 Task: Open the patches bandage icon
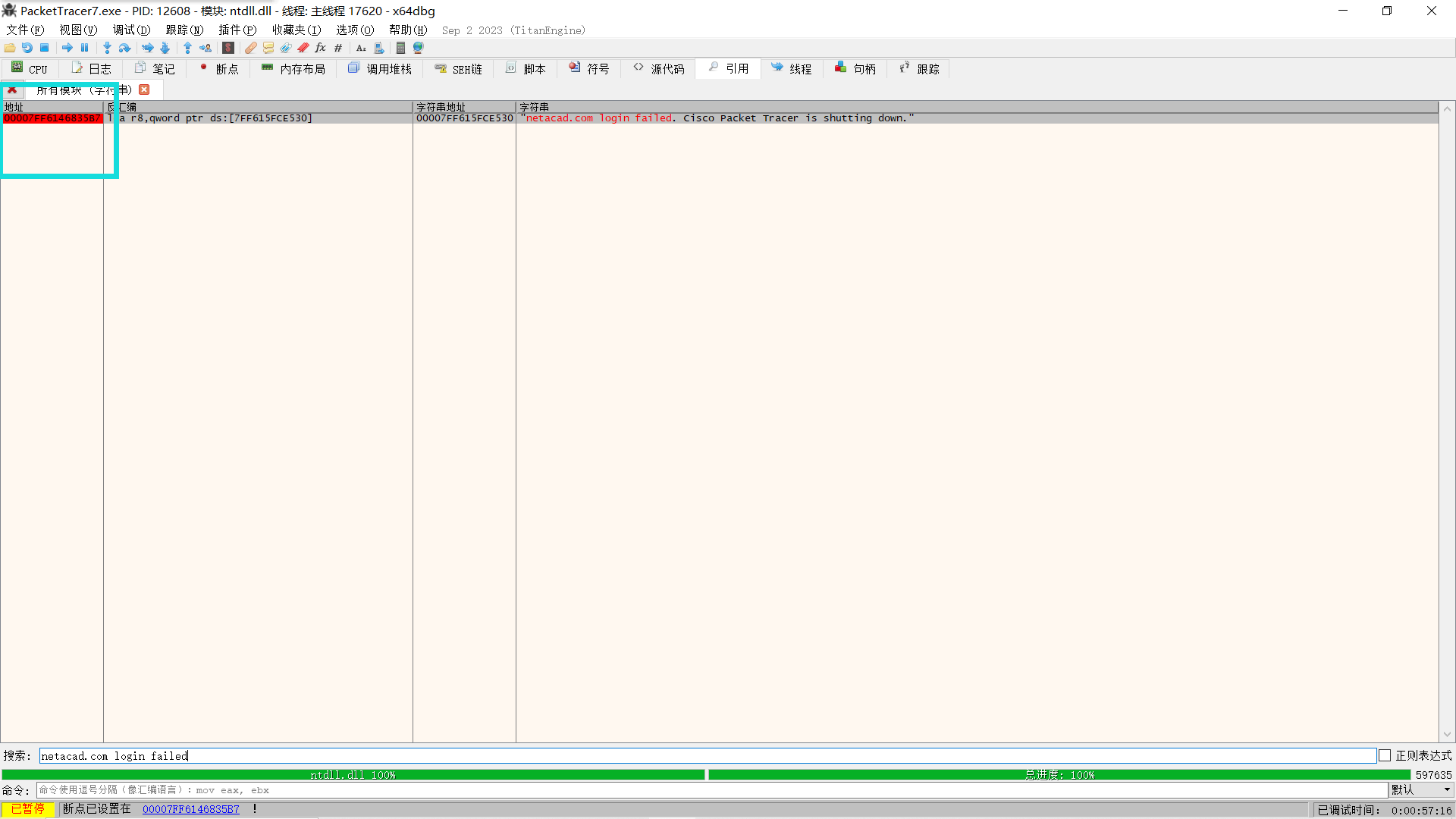coord(251,48)
